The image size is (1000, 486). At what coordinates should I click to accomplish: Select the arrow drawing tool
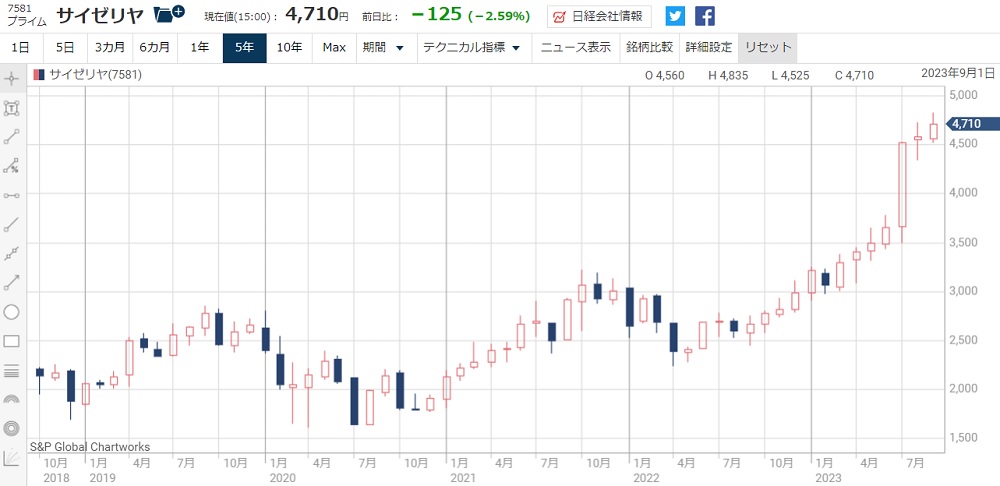coord(11,283)
